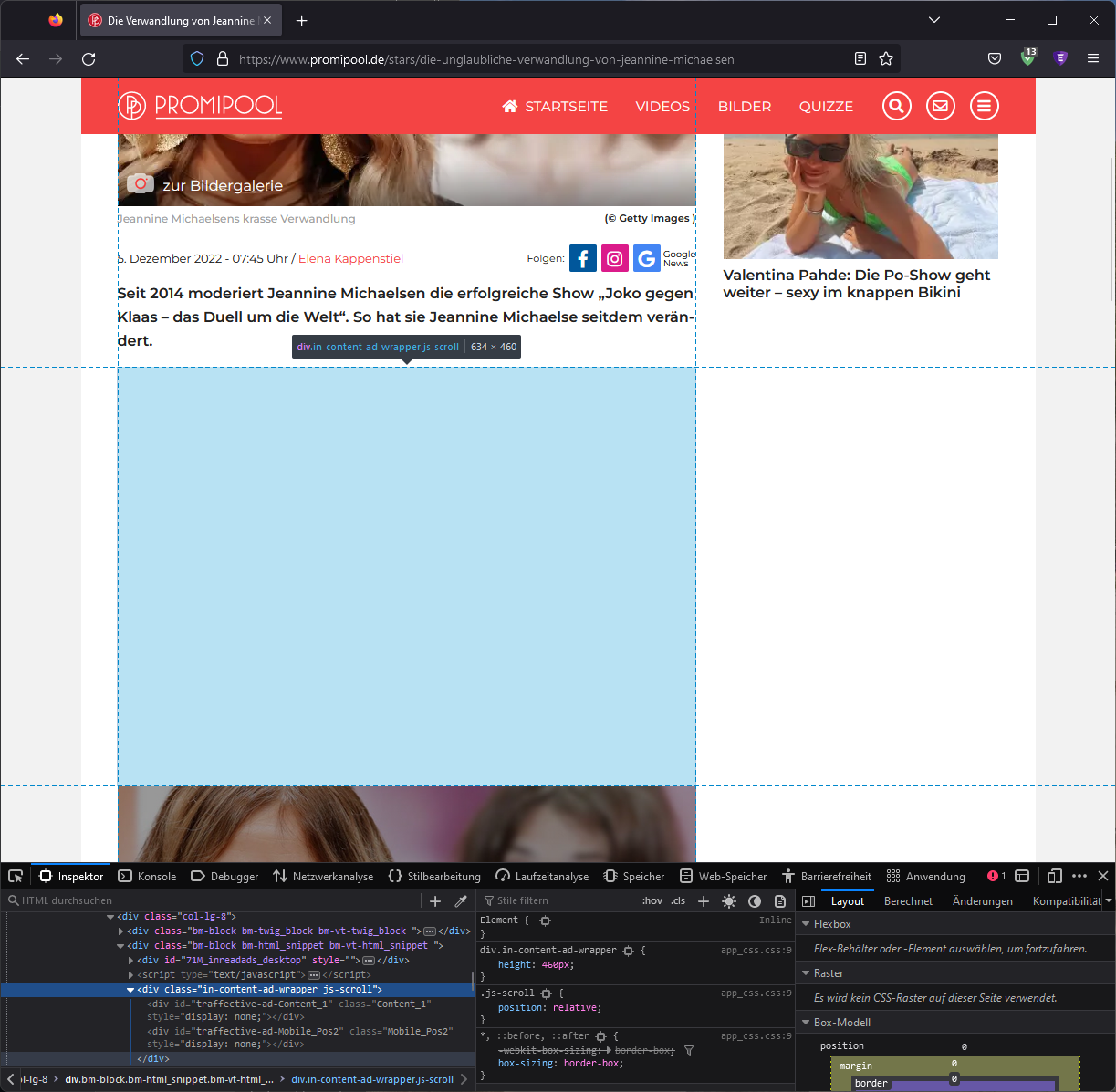
Task: Enable light color scheme simulation
Action: pos(728,900)
